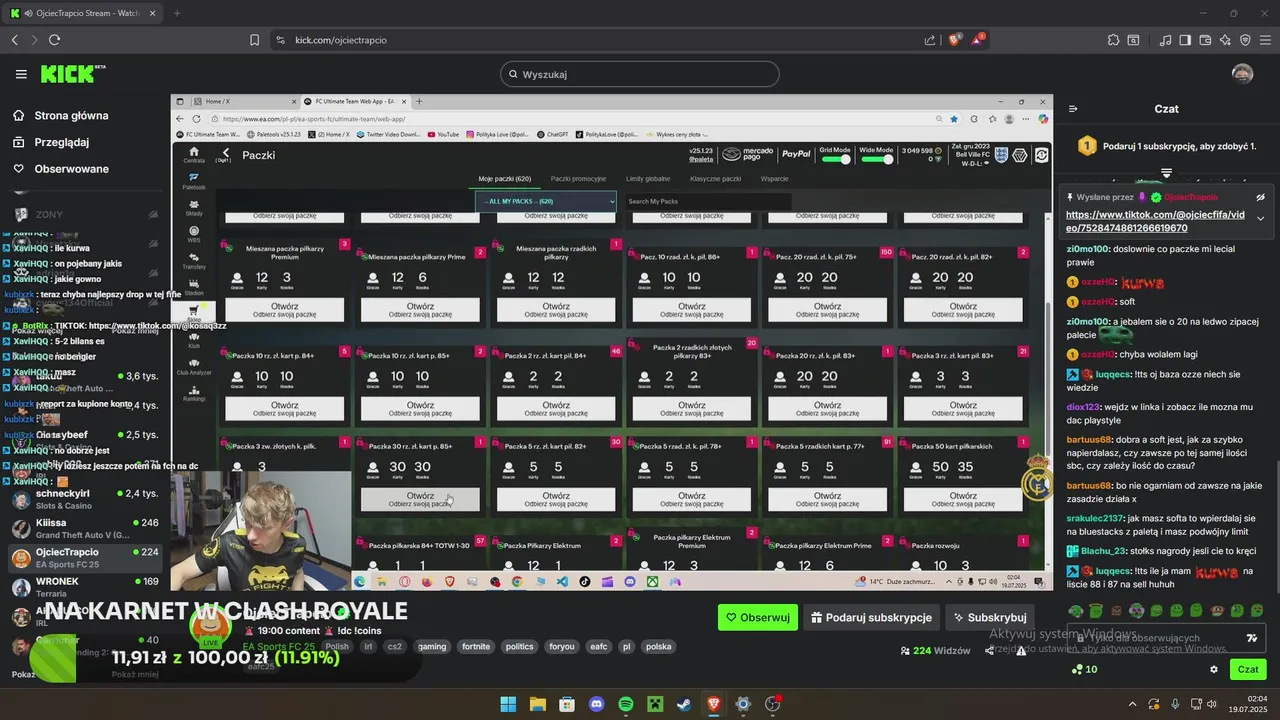The width and height of the screenshot is (1280, 720).
Task: Open Paczka 30 rz. zł. k. kart p. 85+ pack
Action: click(420, 499)
